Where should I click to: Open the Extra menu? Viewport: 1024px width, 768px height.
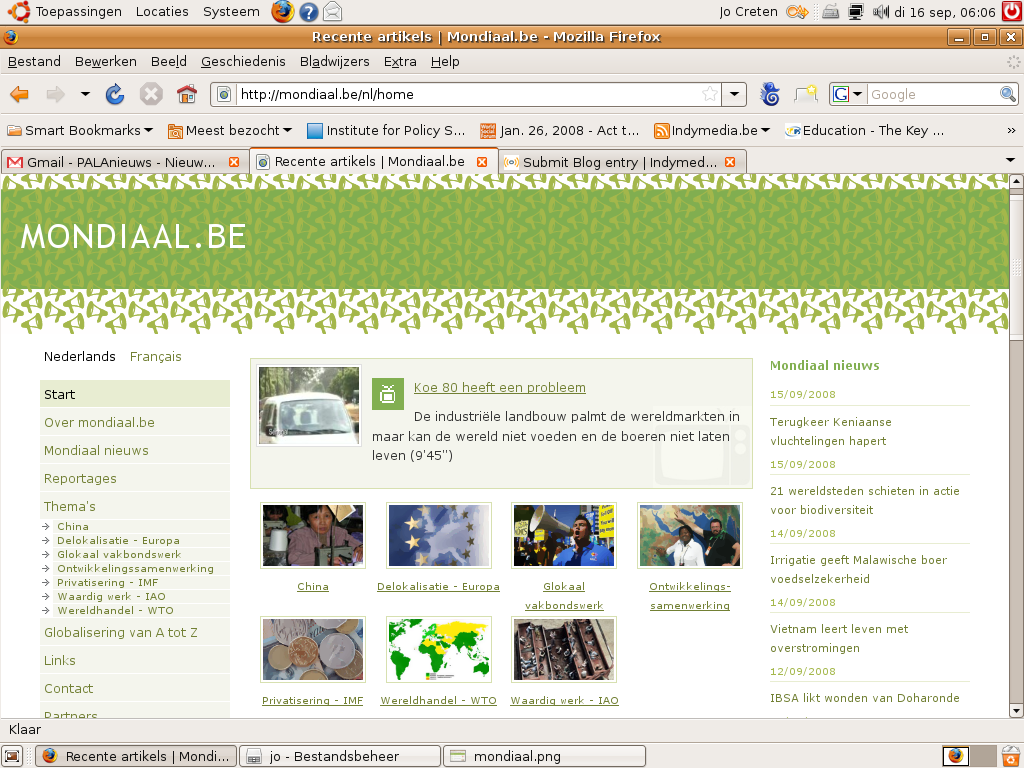400,61
